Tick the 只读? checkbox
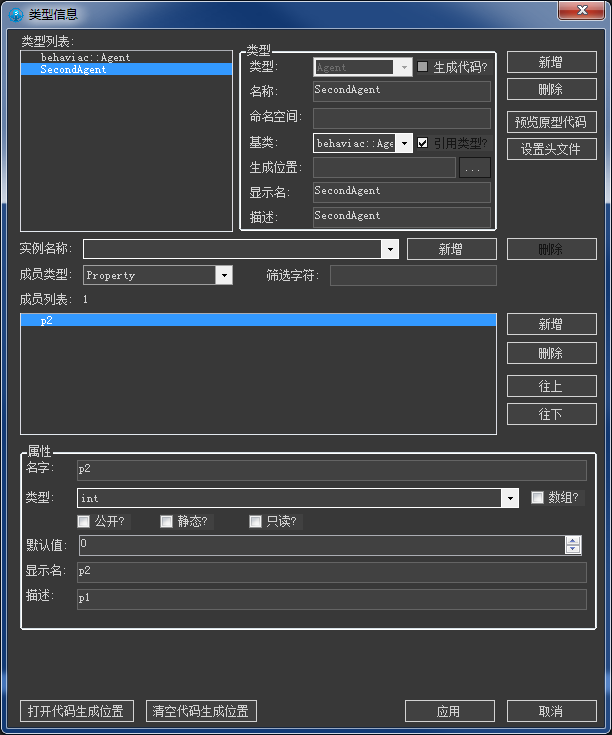The width and height of the screenshot is (612, 735). [x=255, y=521]
